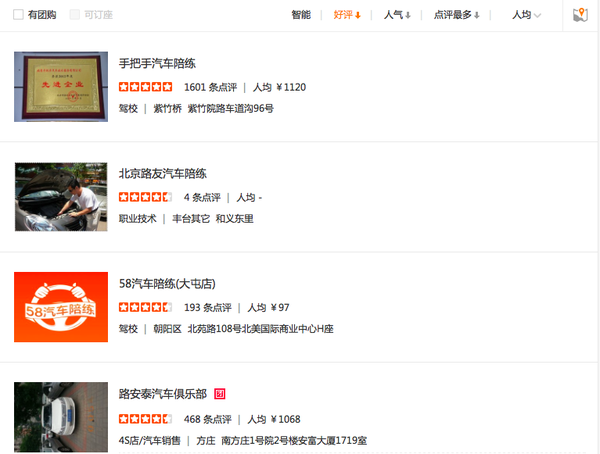Expand the 人均 price dropdown
Viewport: 600px width, 454px height.
point(527,15)
